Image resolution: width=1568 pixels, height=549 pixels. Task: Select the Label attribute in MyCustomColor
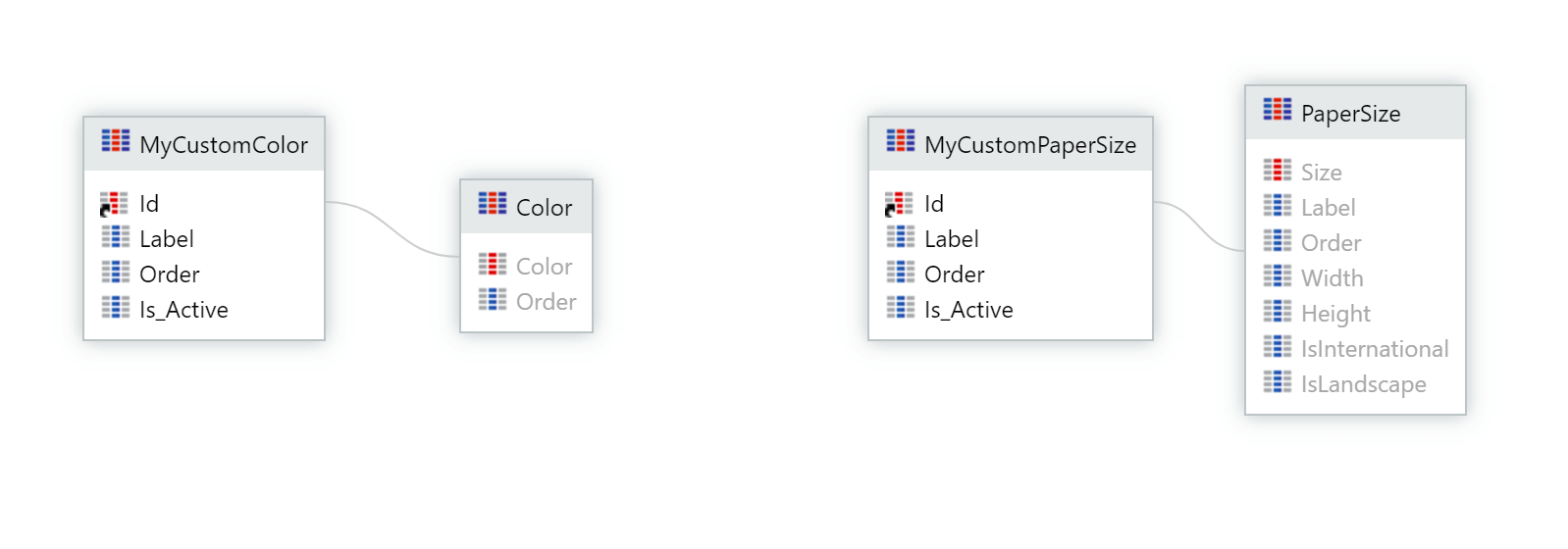pos(204,239)
